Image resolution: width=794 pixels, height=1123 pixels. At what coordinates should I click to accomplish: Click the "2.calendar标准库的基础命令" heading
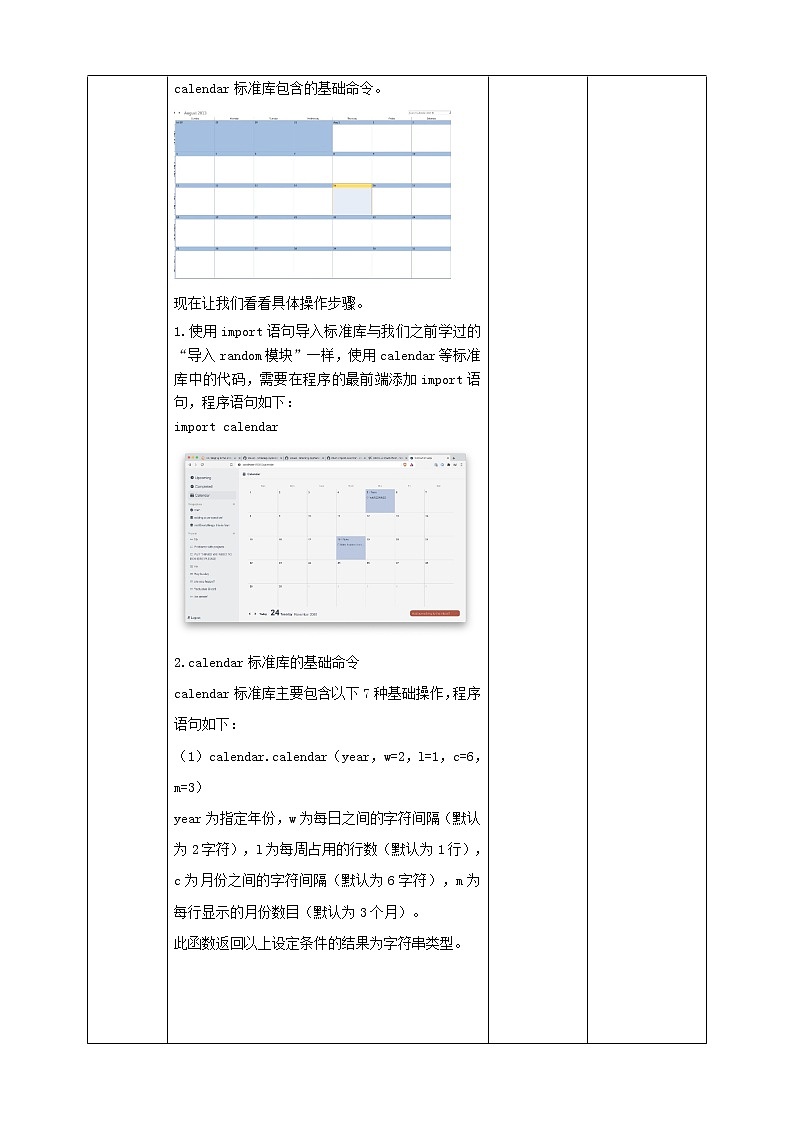[x=266, y=663]
